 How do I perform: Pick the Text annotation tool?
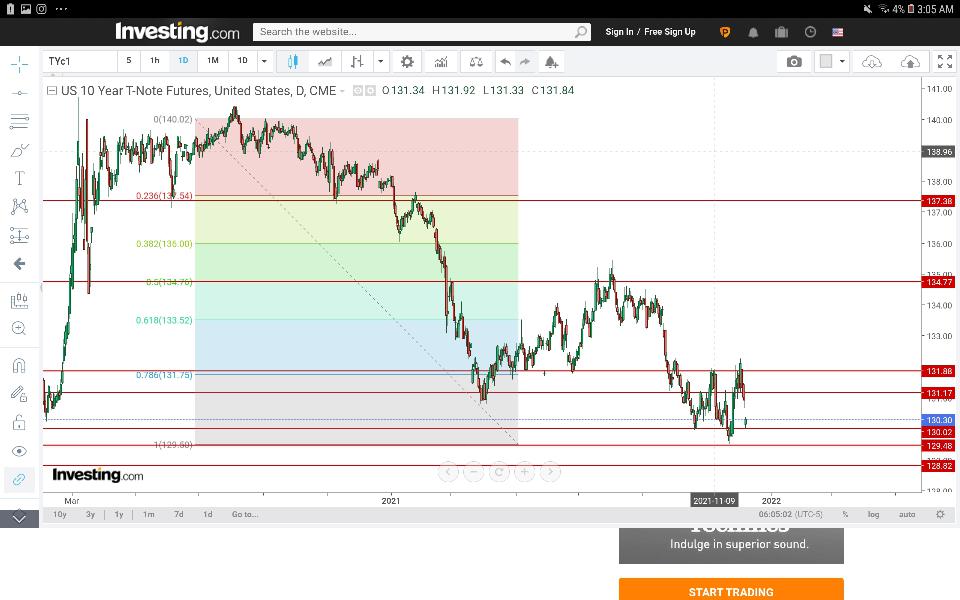19,178
